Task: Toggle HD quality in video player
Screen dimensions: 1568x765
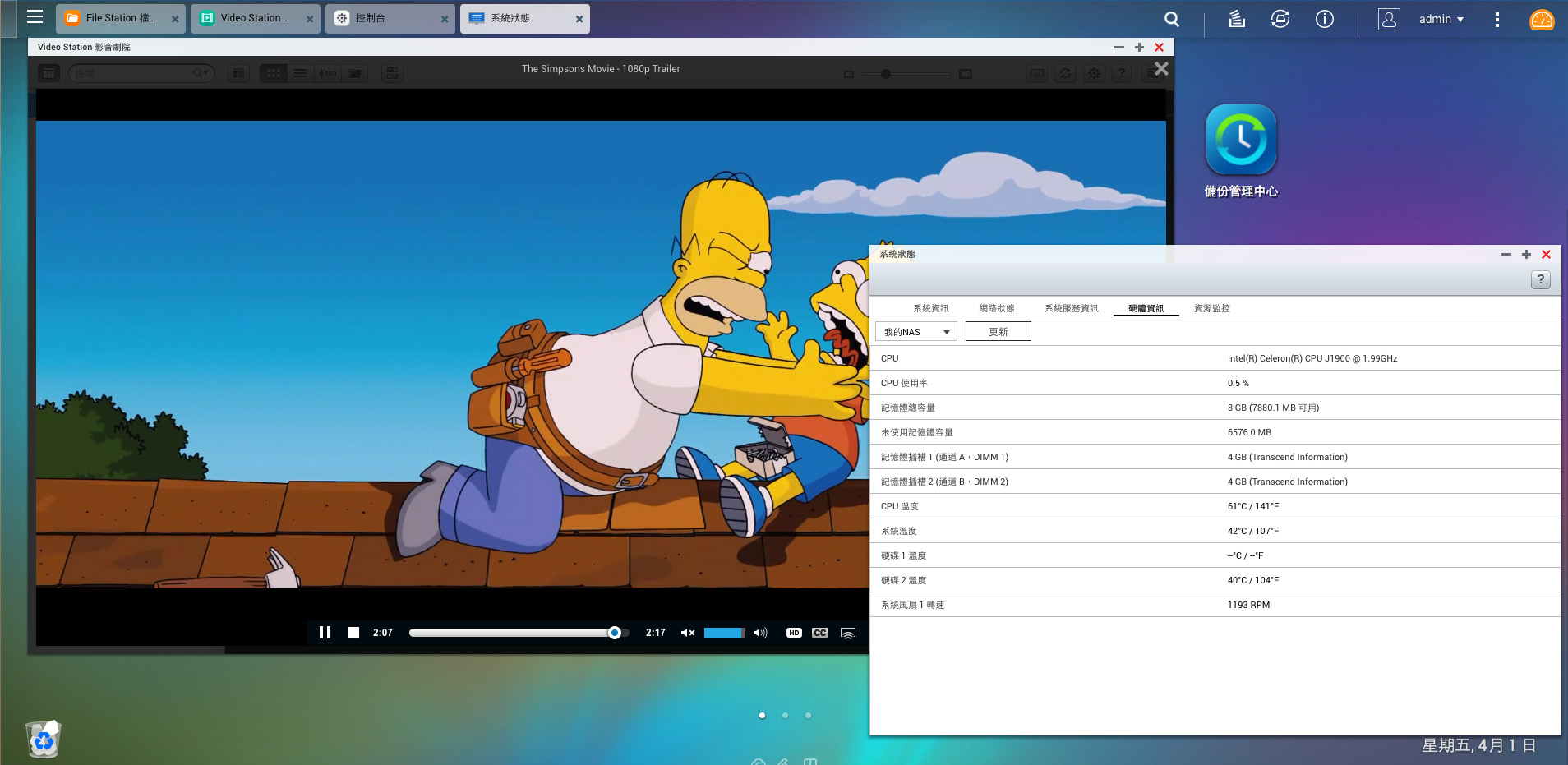Action: (x=794, y=633)
